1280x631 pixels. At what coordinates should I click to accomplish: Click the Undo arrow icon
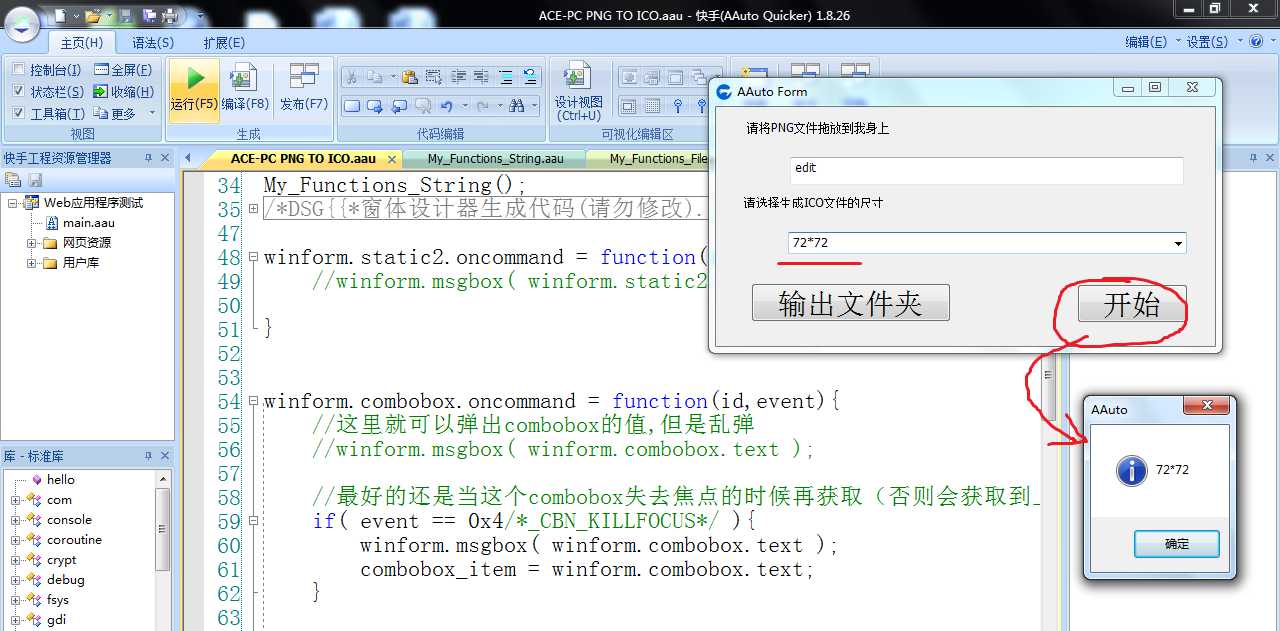(446, 105)
